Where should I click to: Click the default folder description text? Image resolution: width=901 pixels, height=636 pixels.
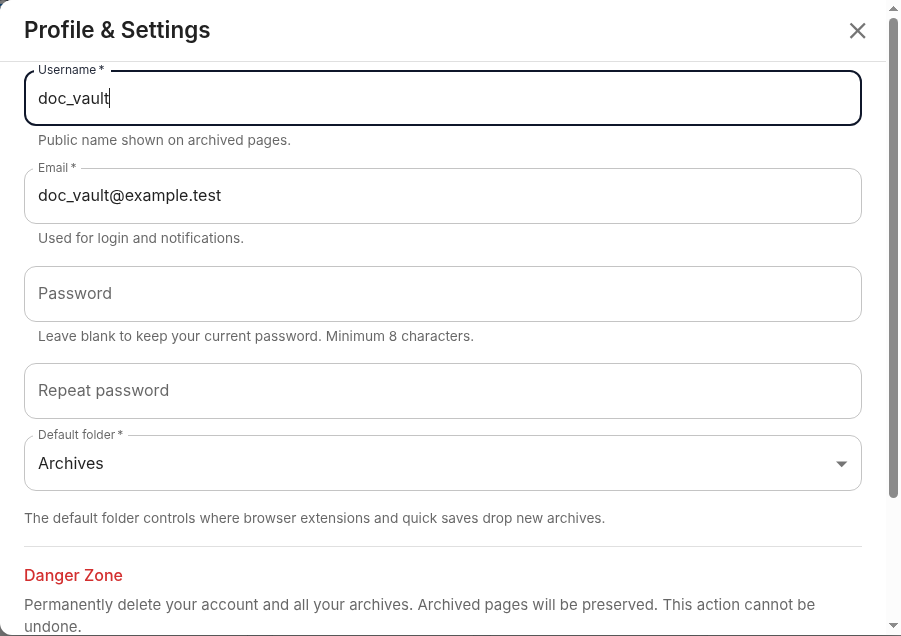[x=314, y=518]
